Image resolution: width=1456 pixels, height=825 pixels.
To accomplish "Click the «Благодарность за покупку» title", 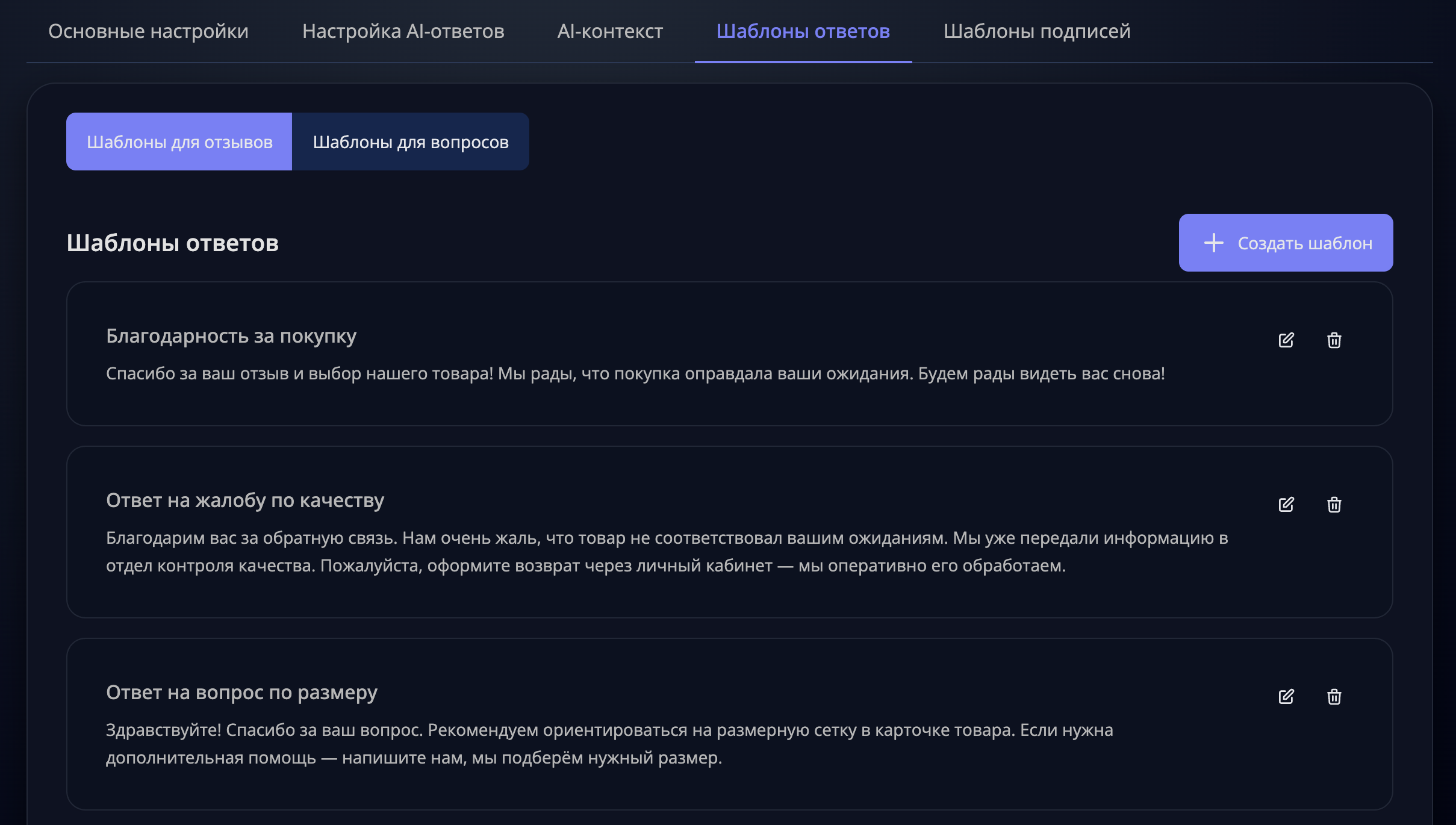I will [x=231, y=336].
